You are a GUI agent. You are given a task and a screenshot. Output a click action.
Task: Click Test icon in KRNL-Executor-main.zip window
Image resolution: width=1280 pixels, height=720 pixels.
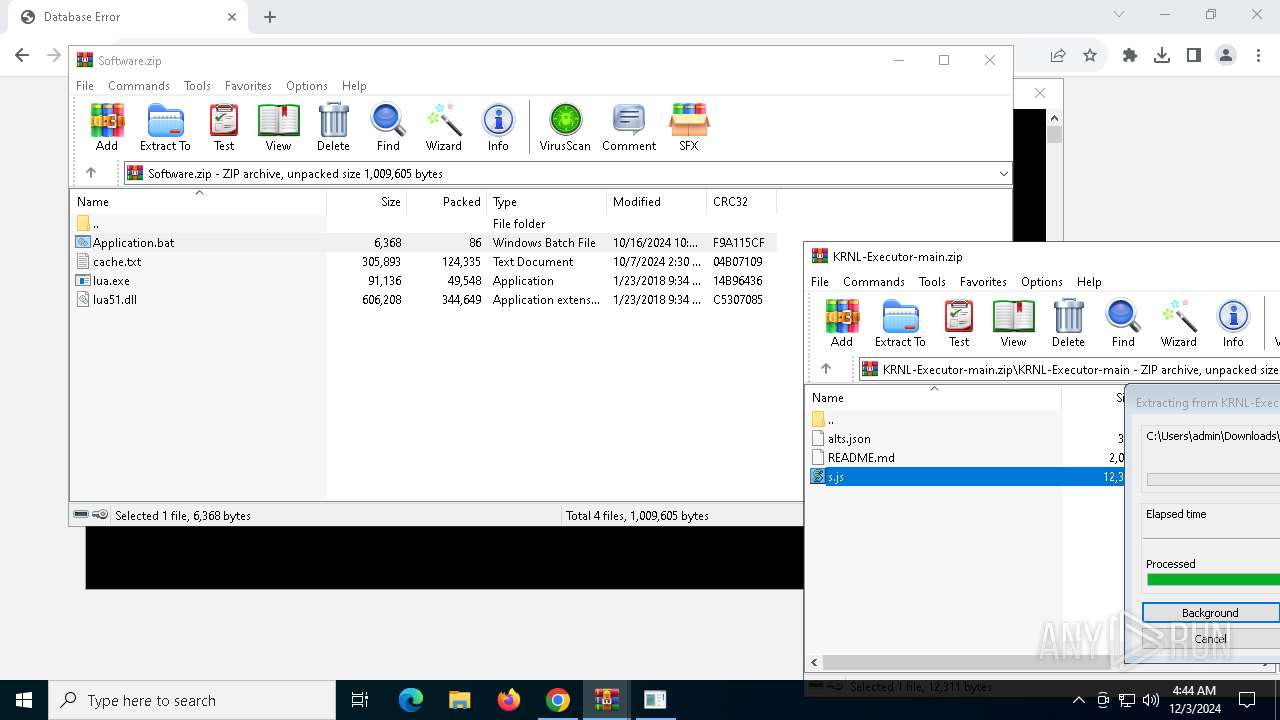pyautogui.click(x=959, y=323)
